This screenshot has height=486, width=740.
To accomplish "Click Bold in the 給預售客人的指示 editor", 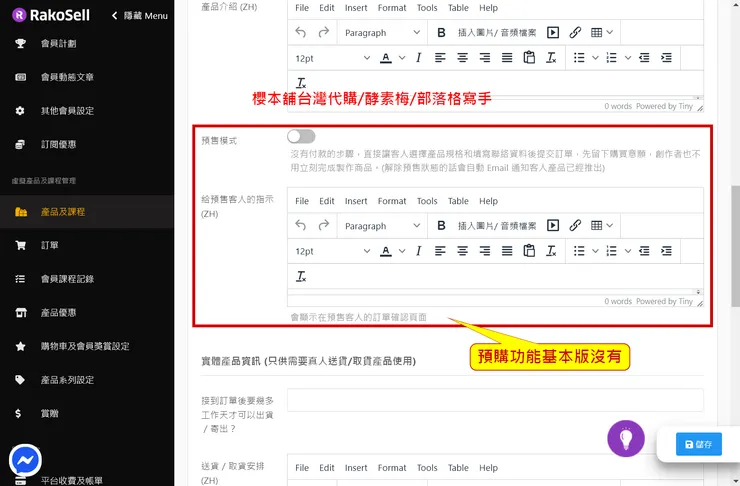I will 441,226.
